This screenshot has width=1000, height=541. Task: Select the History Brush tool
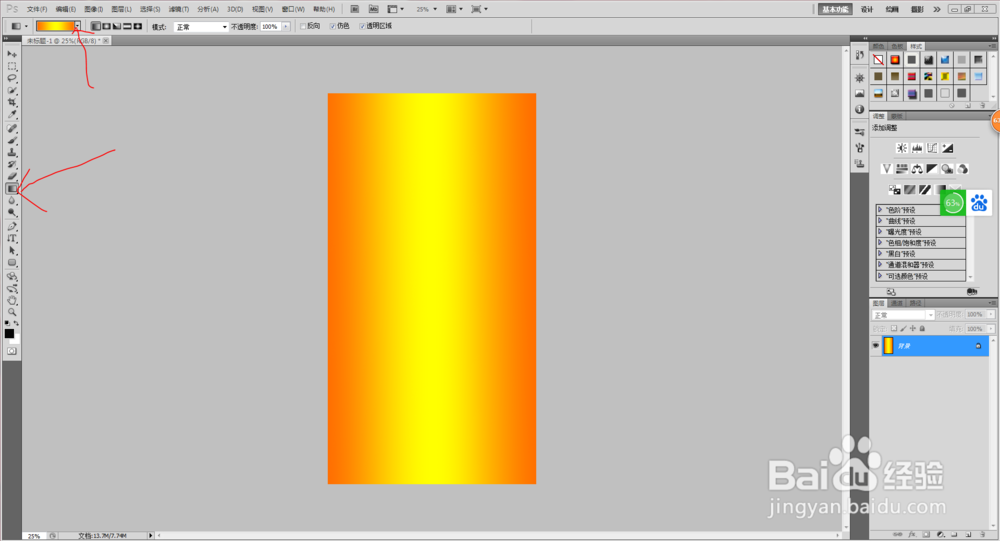(11, 165)
